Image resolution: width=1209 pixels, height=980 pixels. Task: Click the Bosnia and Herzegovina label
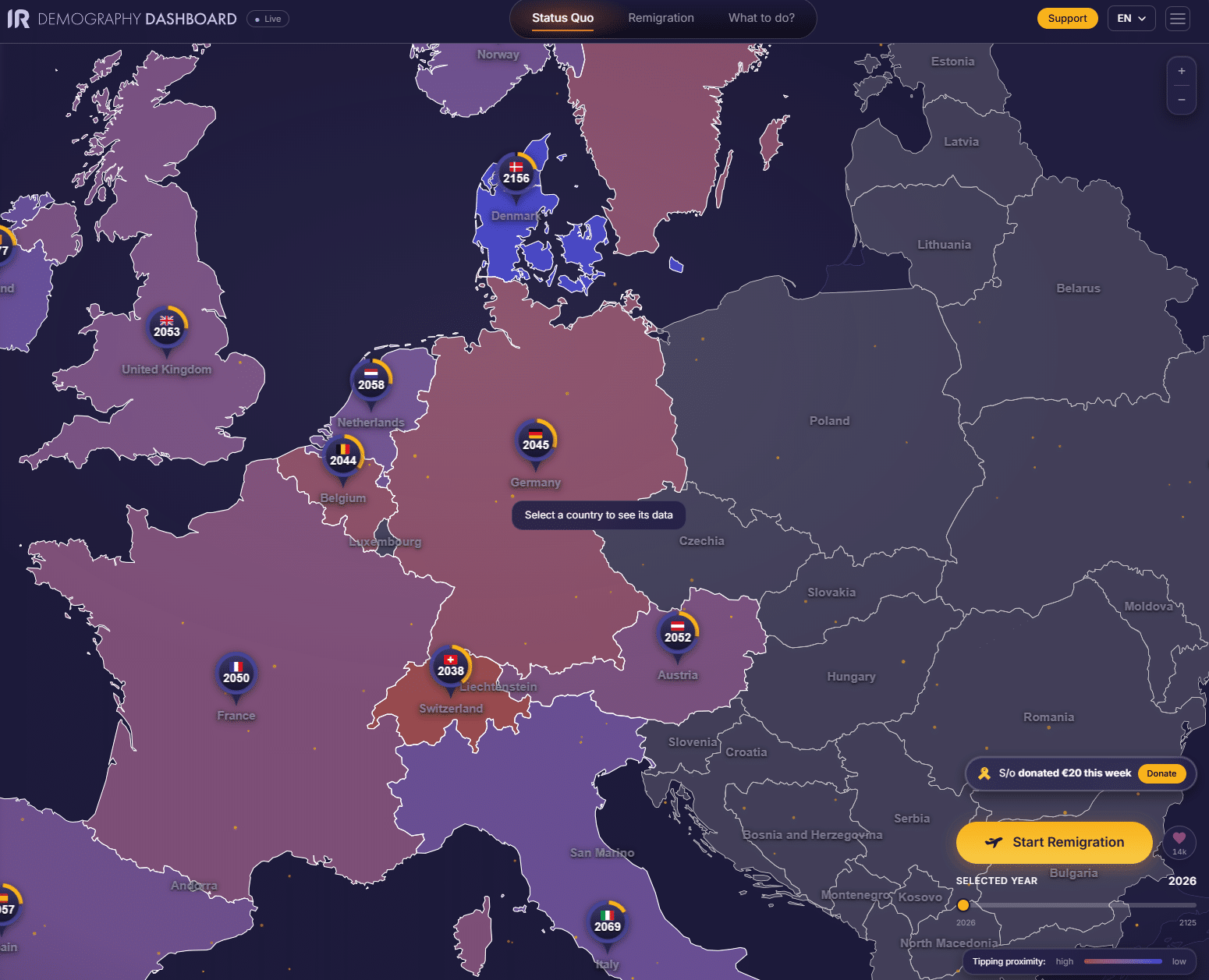pyautogui.click(x=813, y=835)
